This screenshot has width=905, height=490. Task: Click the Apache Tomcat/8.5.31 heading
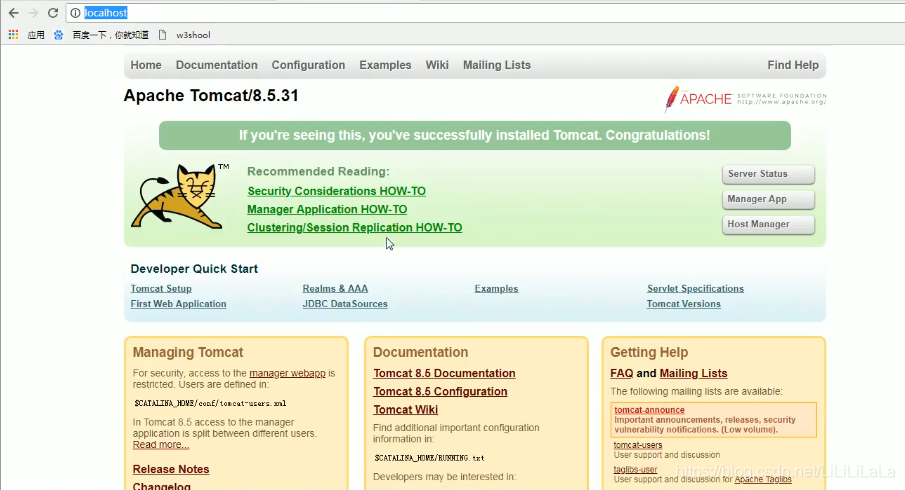pos(211,95)
